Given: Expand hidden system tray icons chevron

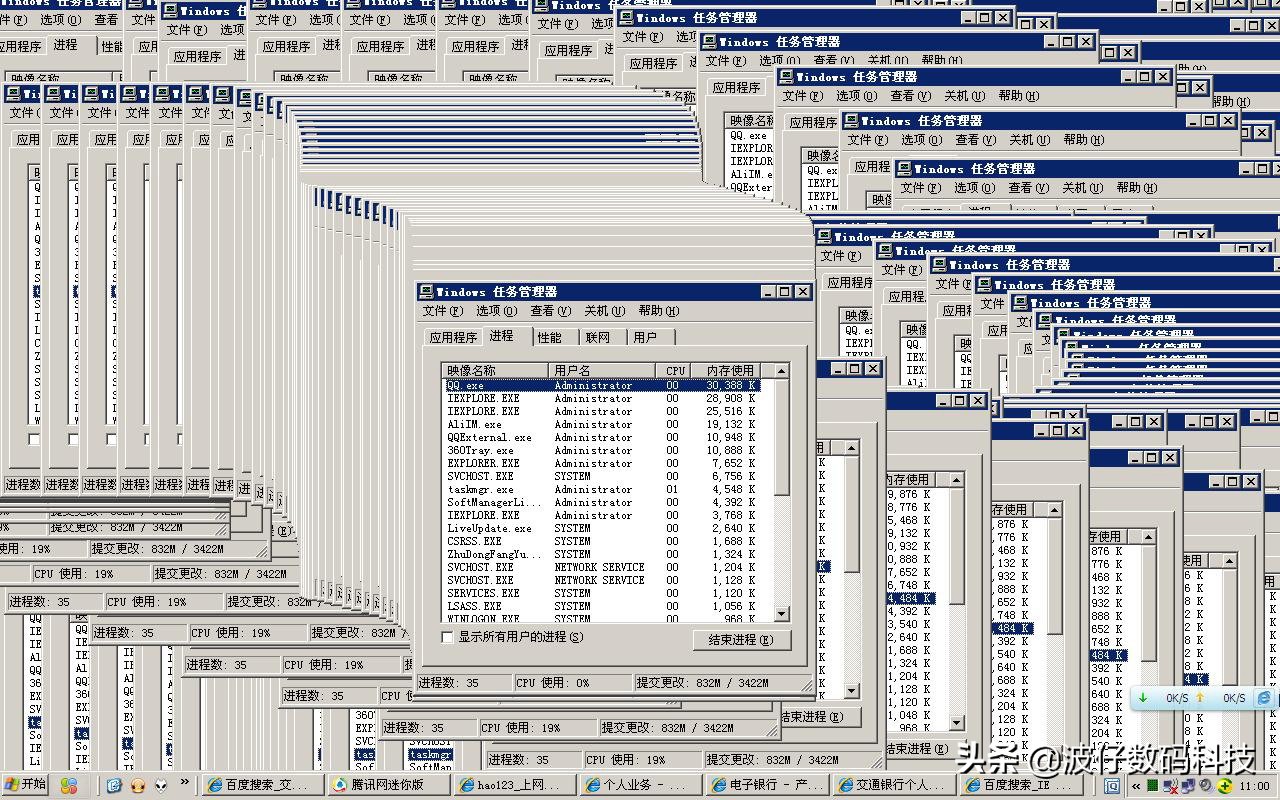Looking at the screenshot, I should coord(1136,786).
